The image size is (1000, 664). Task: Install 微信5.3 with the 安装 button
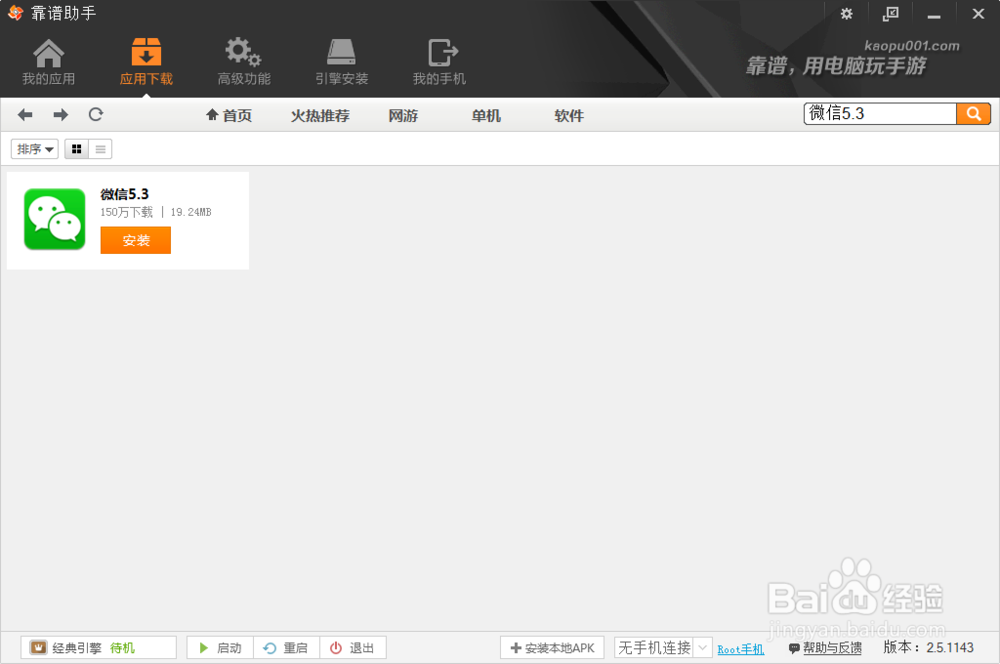click(135, 240)
